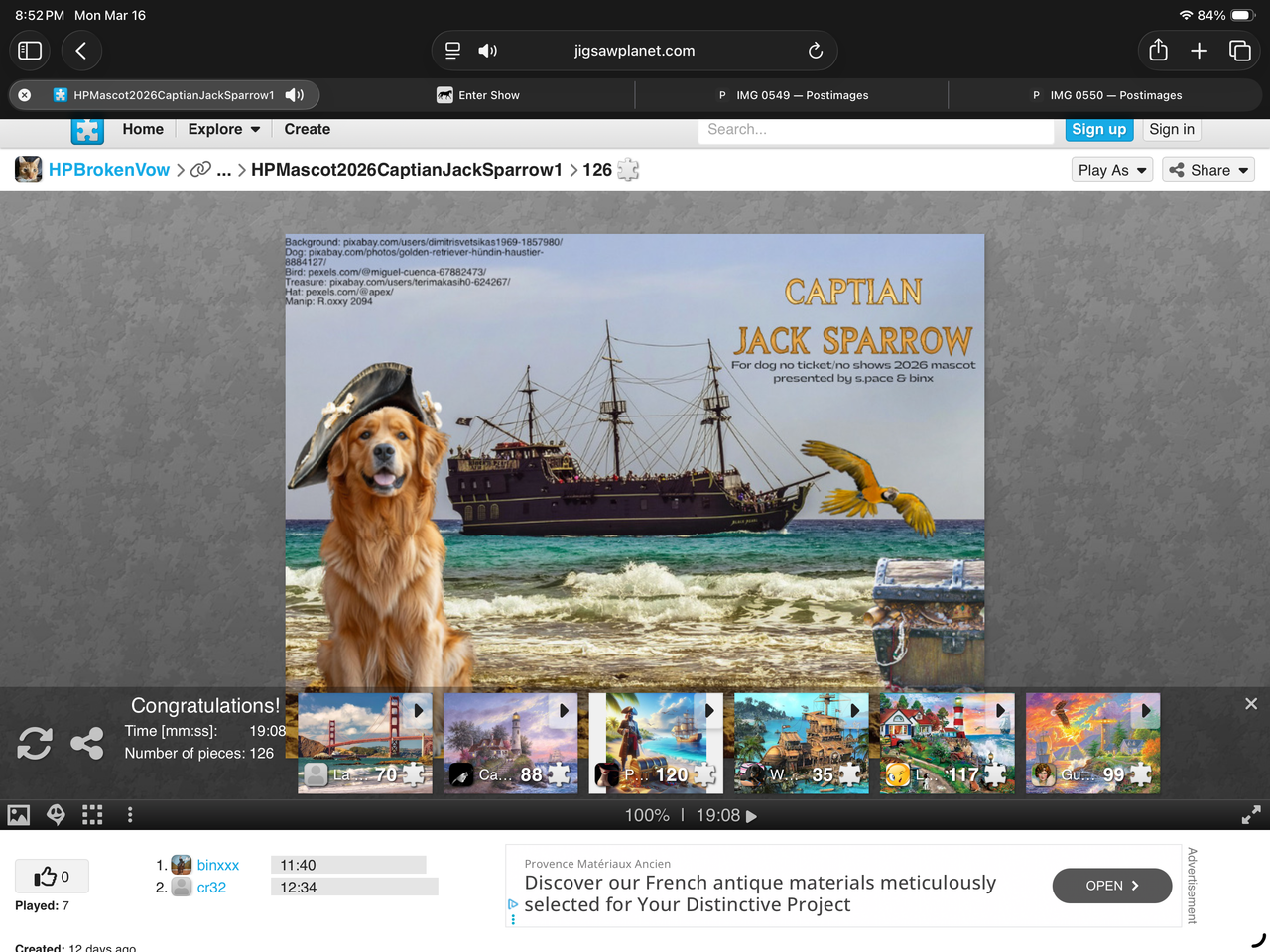The height and width of the screenshot is (952, 1270).
Task: Arrange pieces with the grid icon
Action: [92, 815]
